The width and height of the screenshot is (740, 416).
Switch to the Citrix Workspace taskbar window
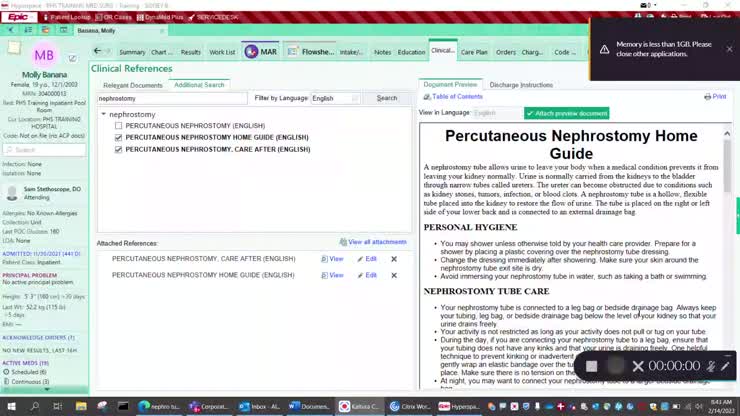409,406
